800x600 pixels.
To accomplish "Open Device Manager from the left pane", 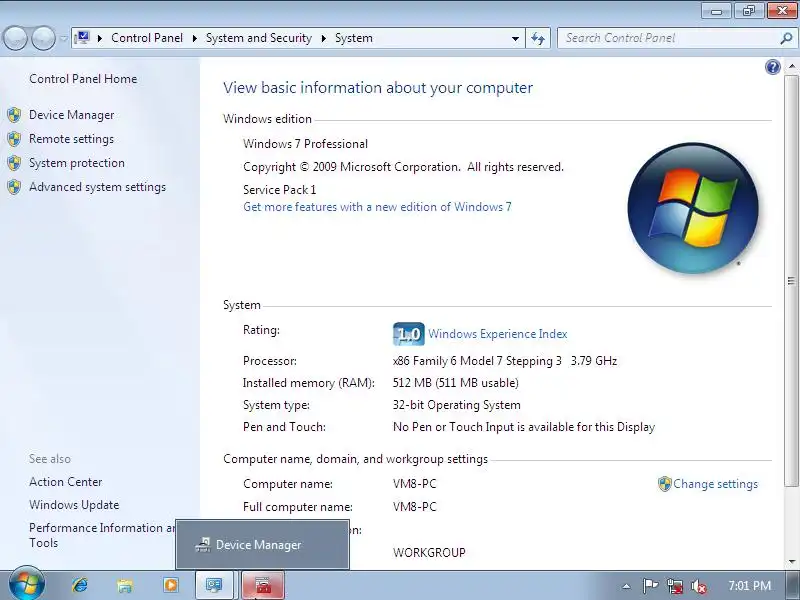I will [x=71, y=115].
